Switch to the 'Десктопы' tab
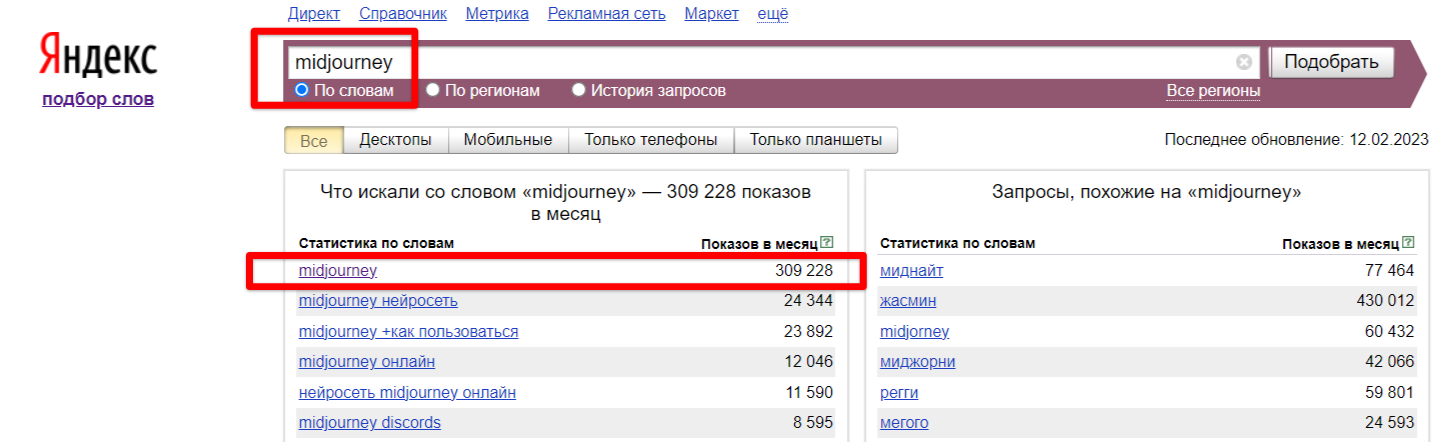1446x442 pixels. click(x=395, y=140)
